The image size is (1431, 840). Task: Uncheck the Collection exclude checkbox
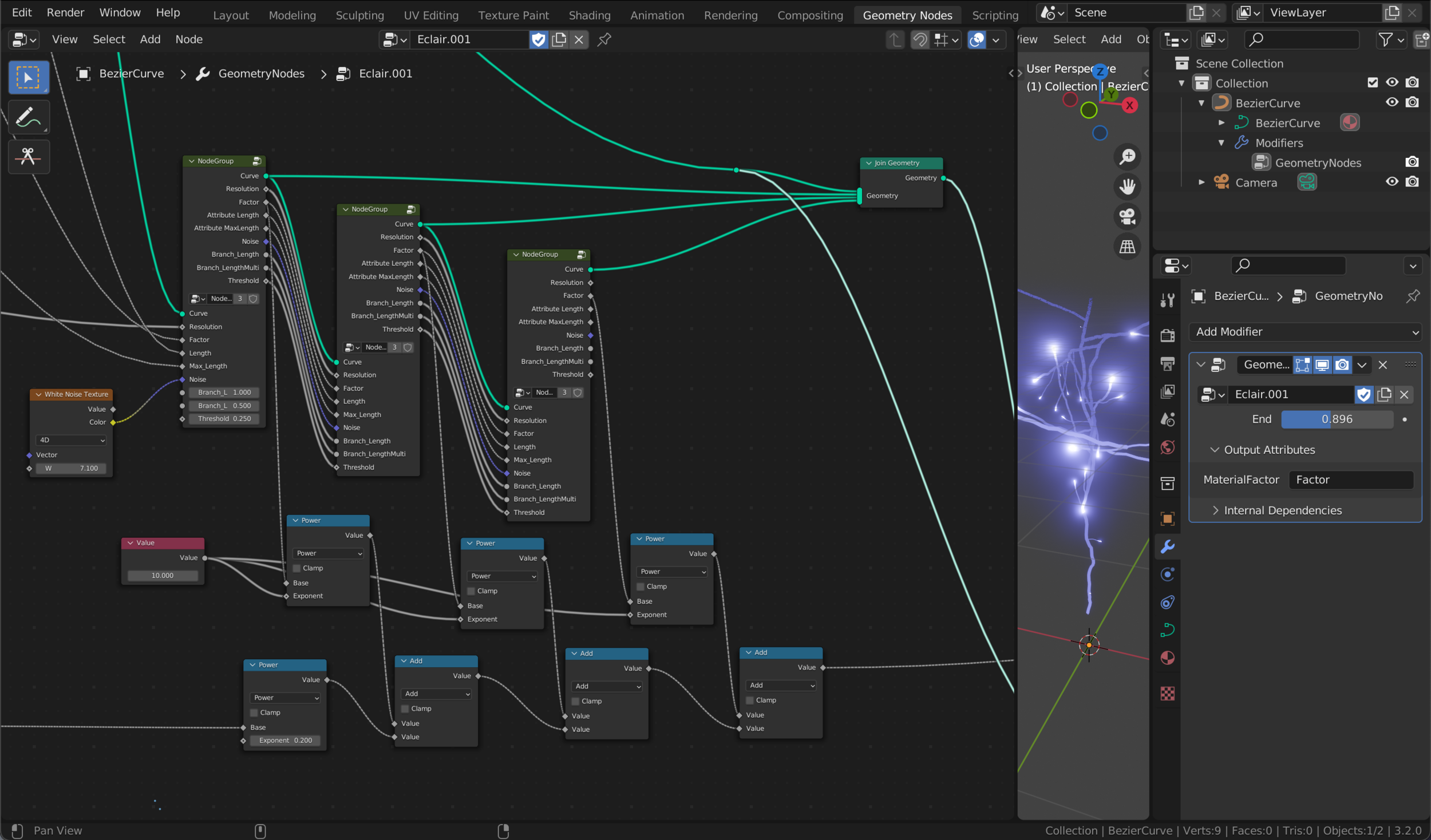tap(1372, 83)
